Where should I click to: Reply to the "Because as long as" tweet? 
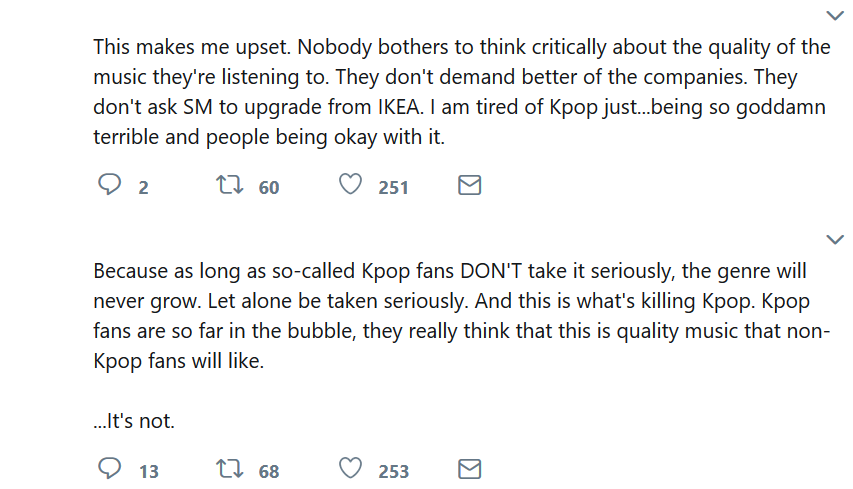pos(109,469)
